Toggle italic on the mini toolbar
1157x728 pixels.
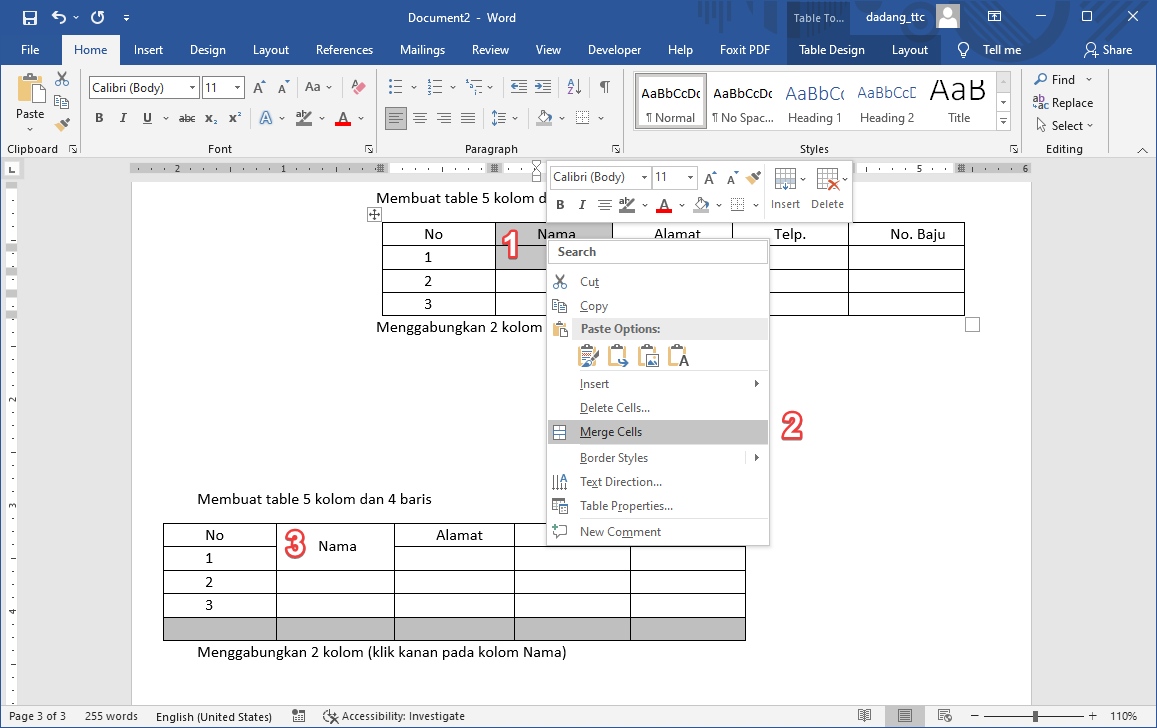click(581, 204)
